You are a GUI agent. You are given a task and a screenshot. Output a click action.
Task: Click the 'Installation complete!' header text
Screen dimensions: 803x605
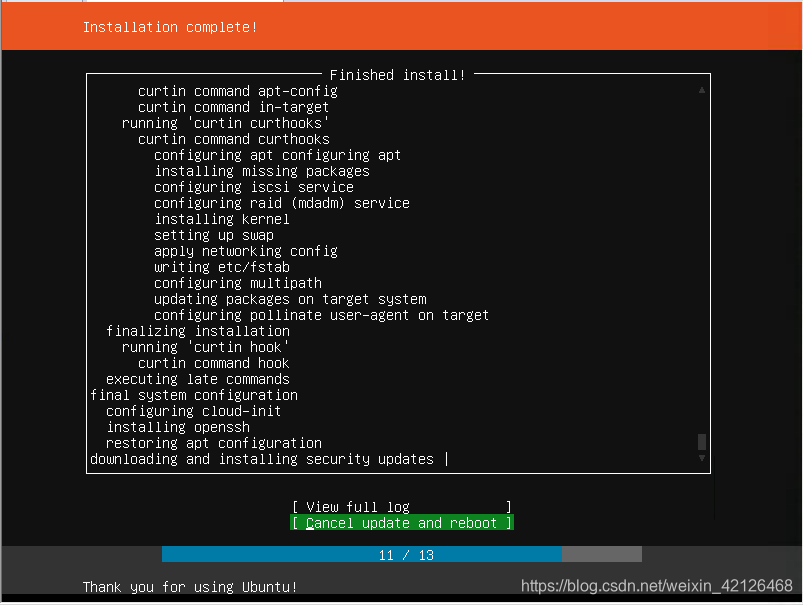point(170,27)
